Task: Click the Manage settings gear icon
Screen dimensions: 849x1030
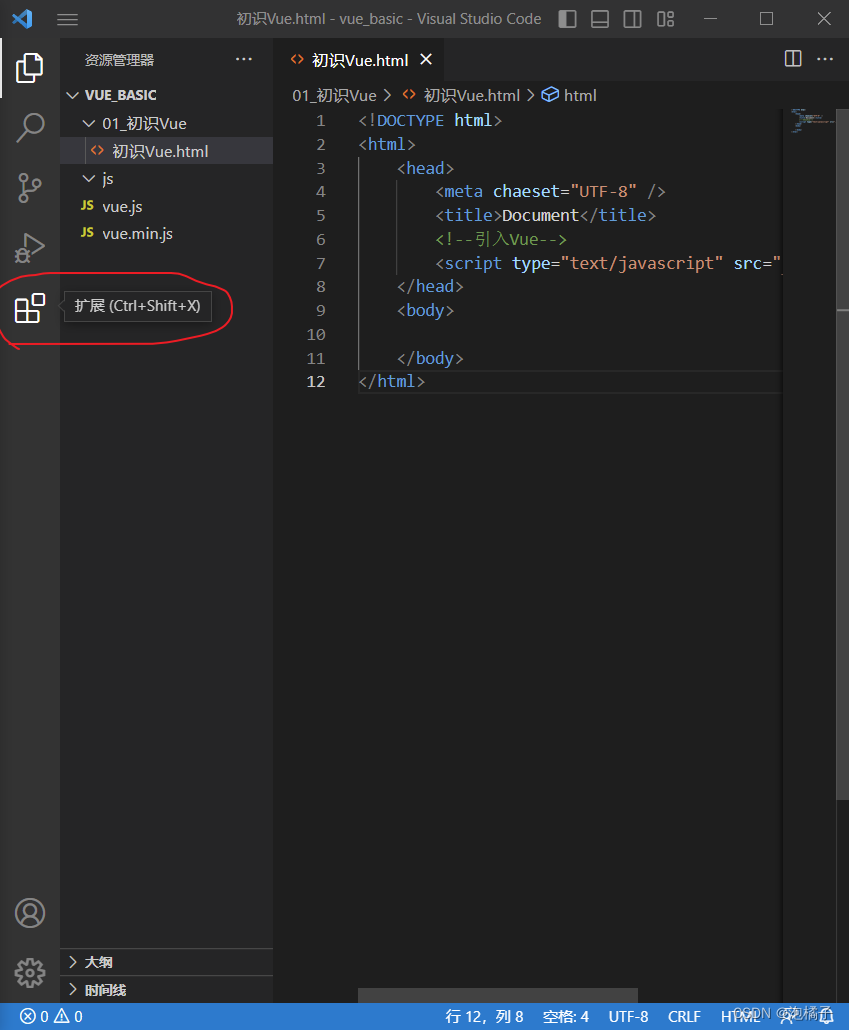Action: (x=30, y=972)
